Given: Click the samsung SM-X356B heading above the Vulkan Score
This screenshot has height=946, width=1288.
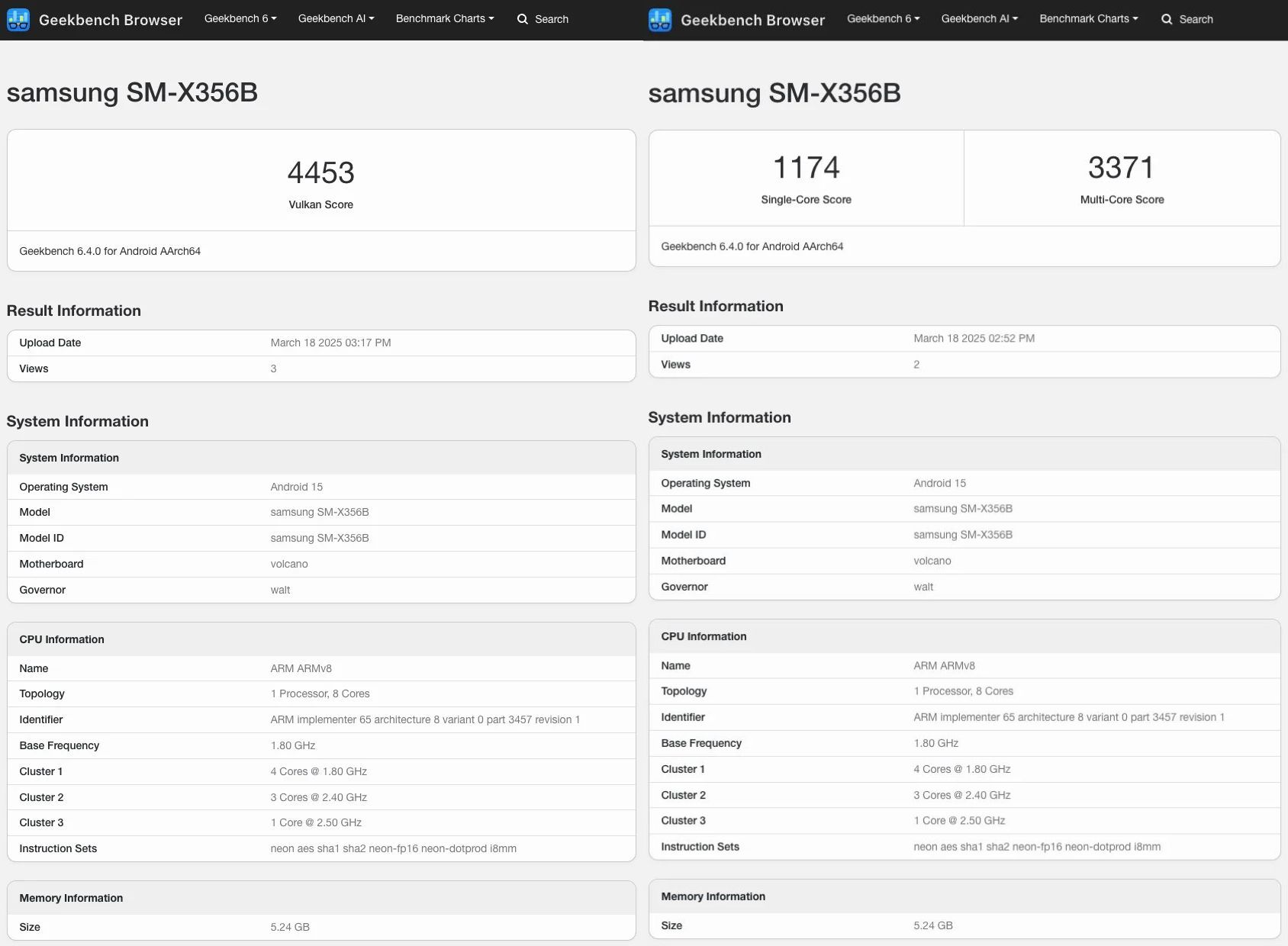Looking at the screenshot, I should (132, 92).
